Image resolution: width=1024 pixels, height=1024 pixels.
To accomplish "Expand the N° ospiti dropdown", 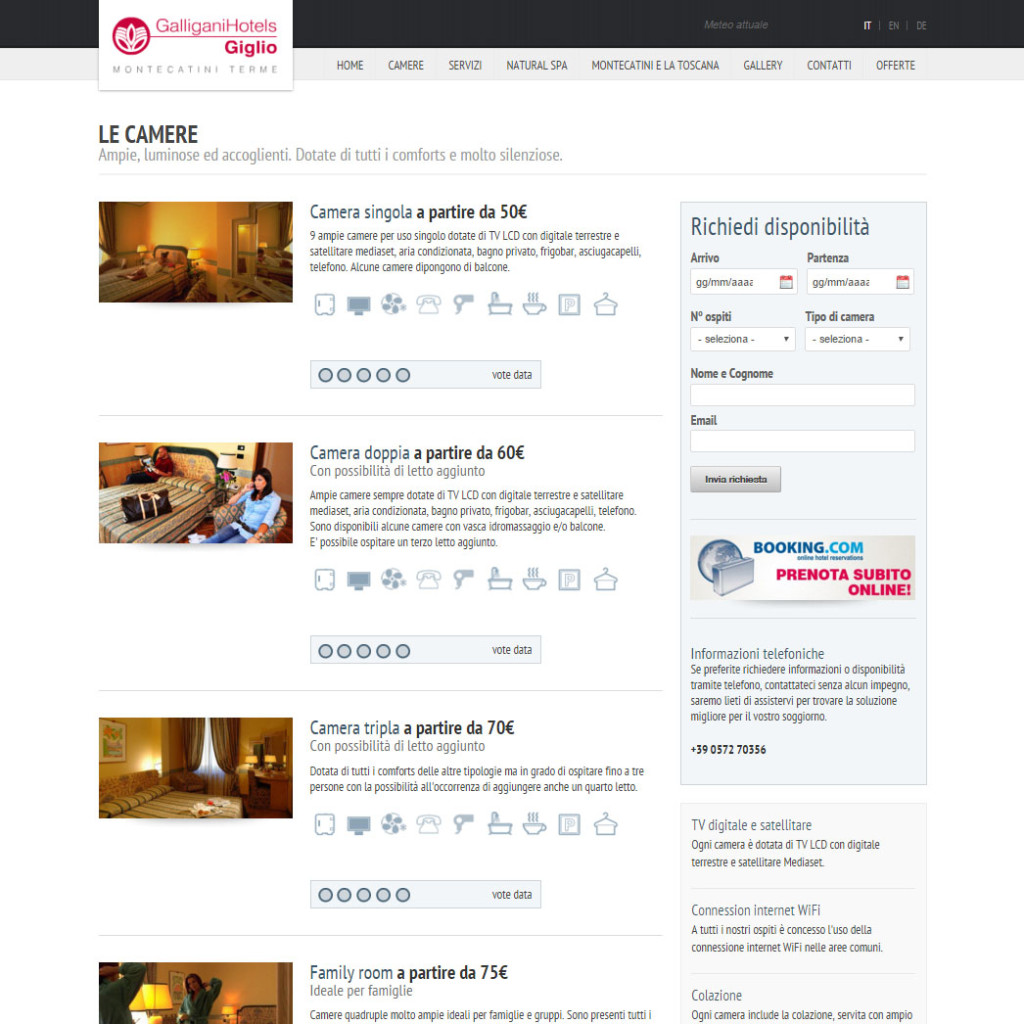I will coord(743,339).
